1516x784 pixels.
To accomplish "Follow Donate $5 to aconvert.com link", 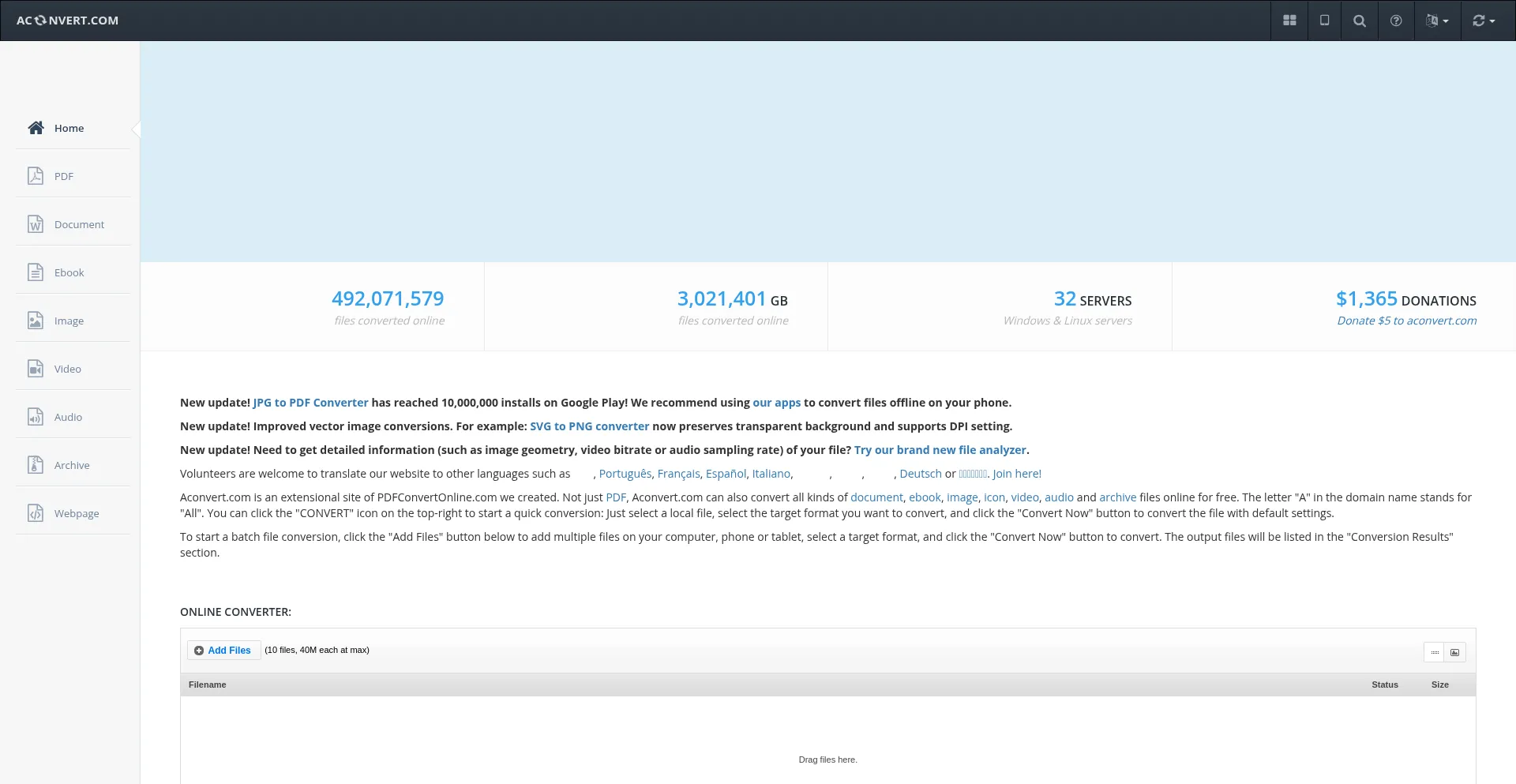I will tap(1406, 321).
